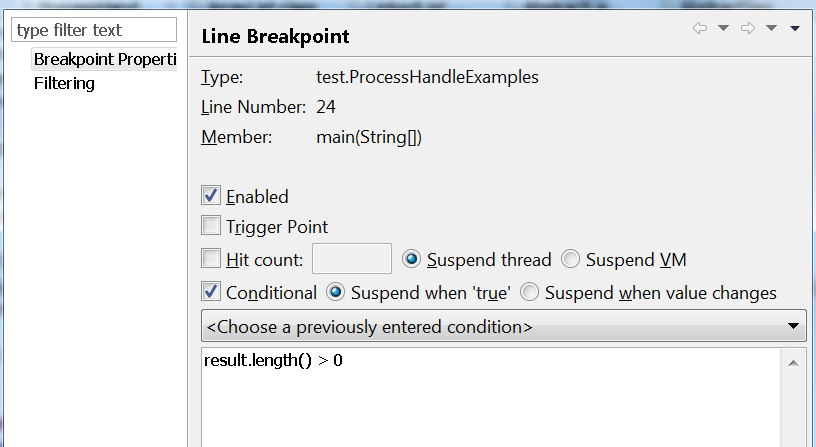Open the forward history dropdown arrow
Screen dimensions: 816x447
pyautogui.click(x=771, y=28)
